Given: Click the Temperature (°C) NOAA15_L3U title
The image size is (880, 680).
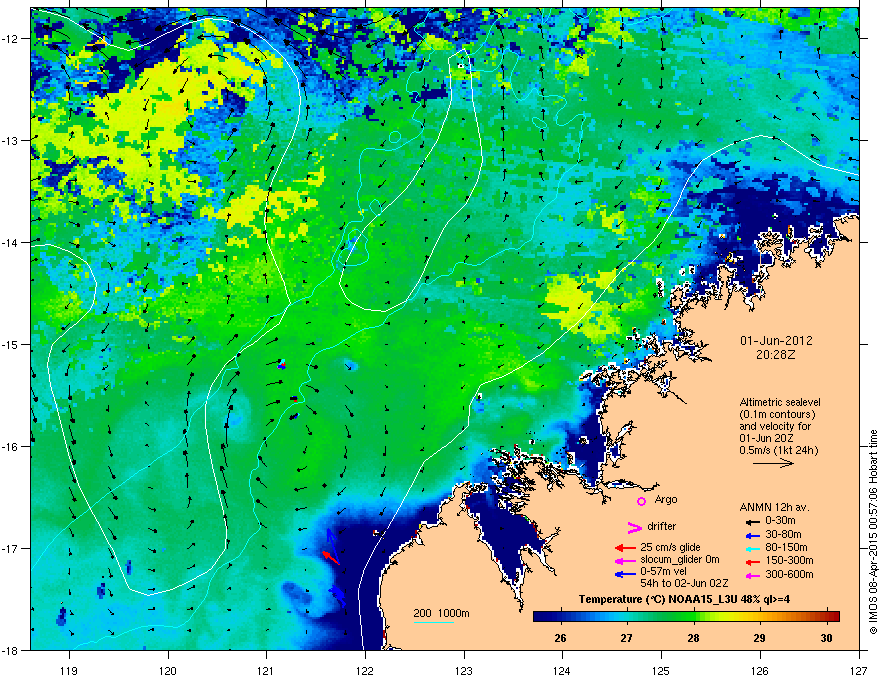Looking at the screenshot, I should coord(684,599).
